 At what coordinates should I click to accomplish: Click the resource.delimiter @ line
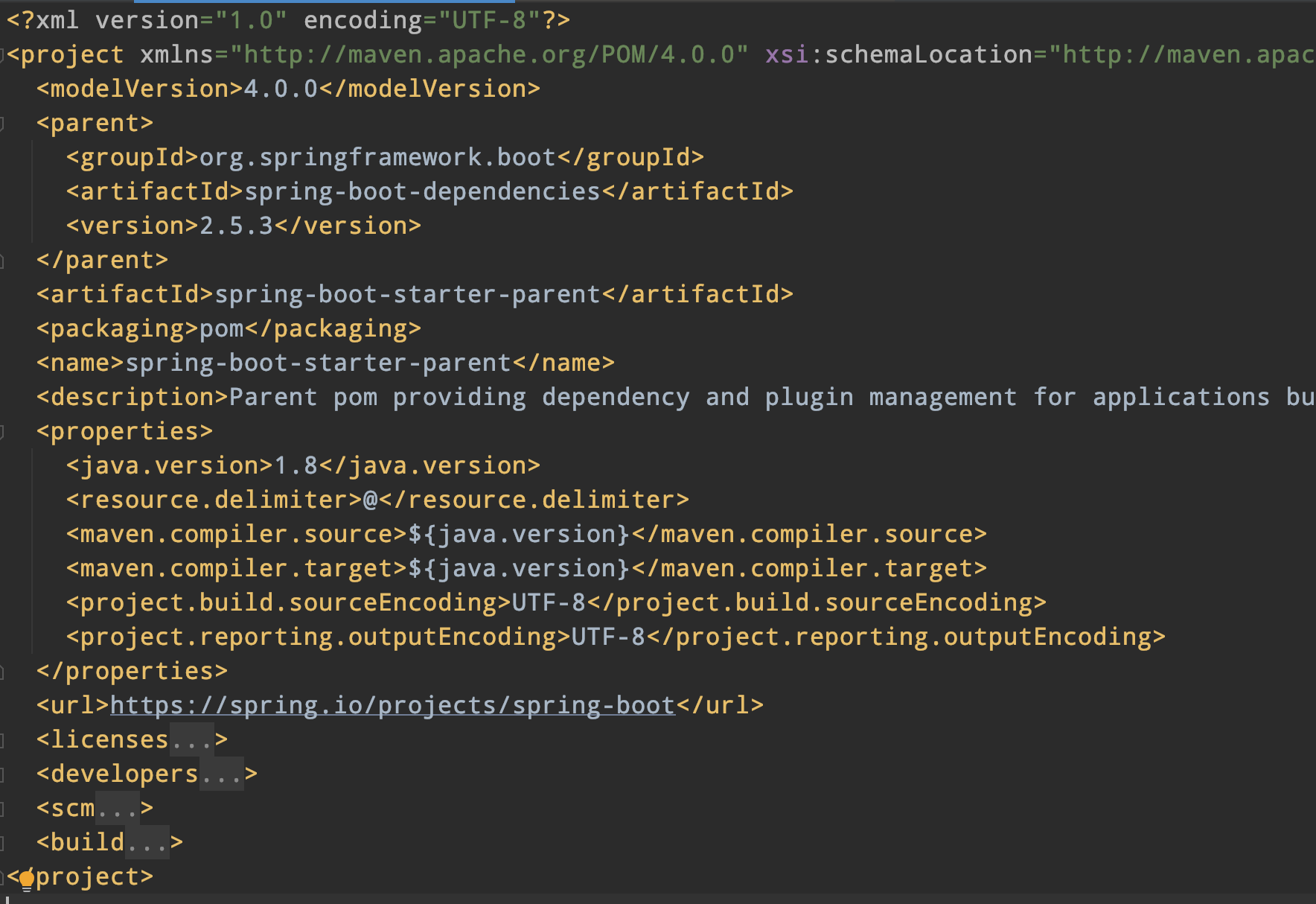[x=377, y=500]
